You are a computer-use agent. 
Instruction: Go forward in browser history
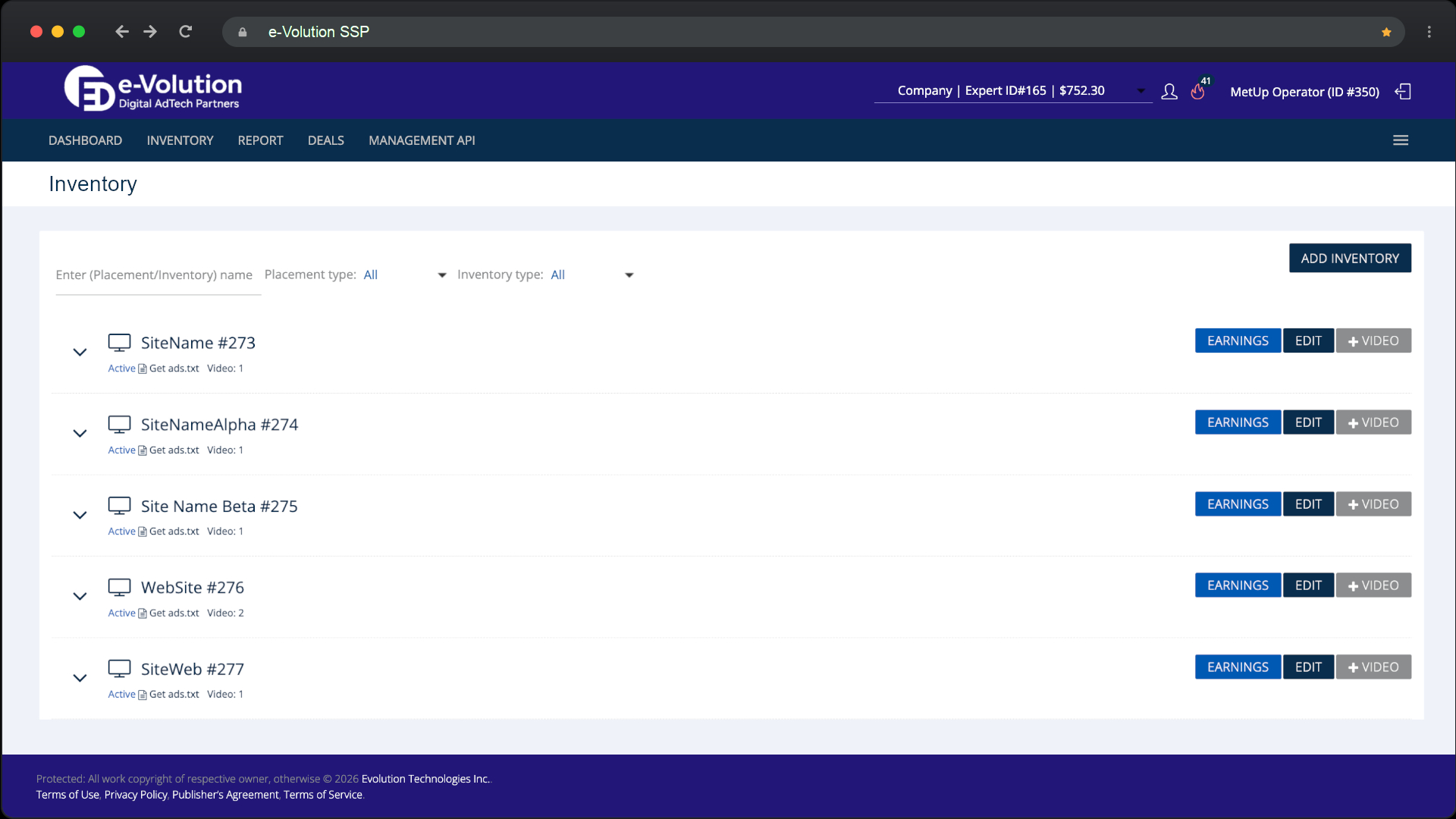[150, 32]
